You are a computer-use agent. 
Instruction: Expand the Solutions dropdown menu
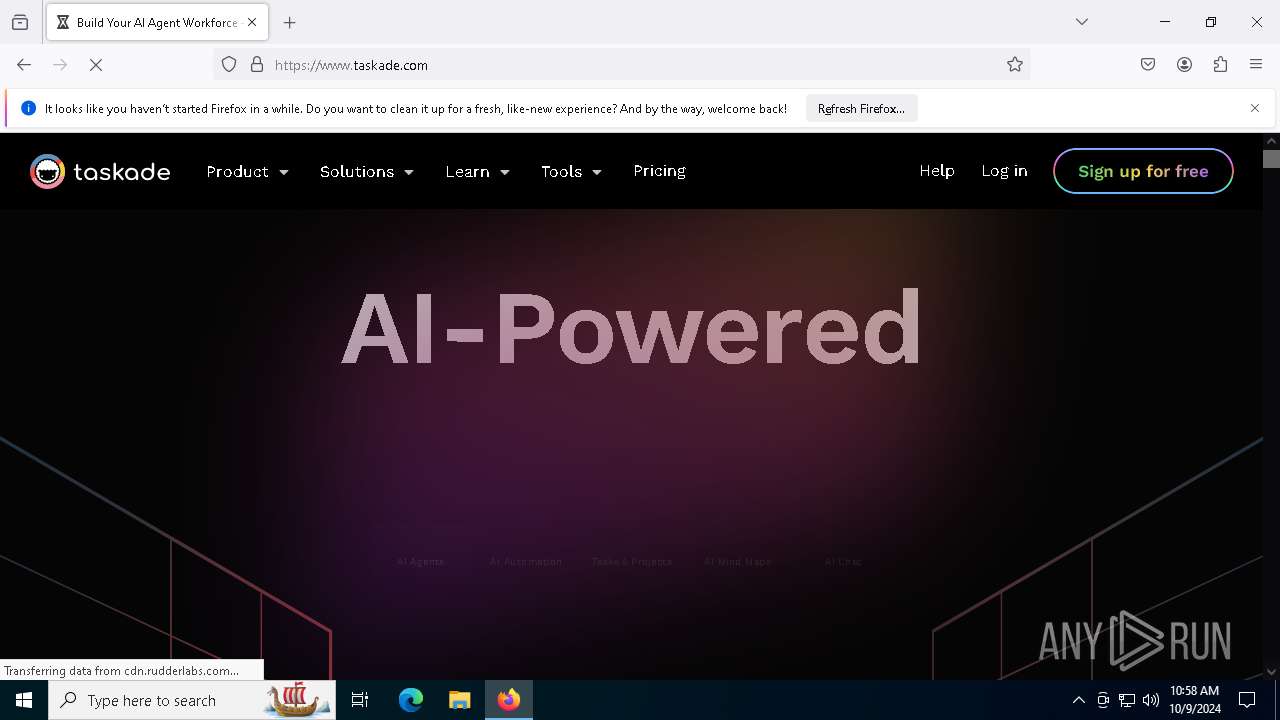click(x=366, y=172)
